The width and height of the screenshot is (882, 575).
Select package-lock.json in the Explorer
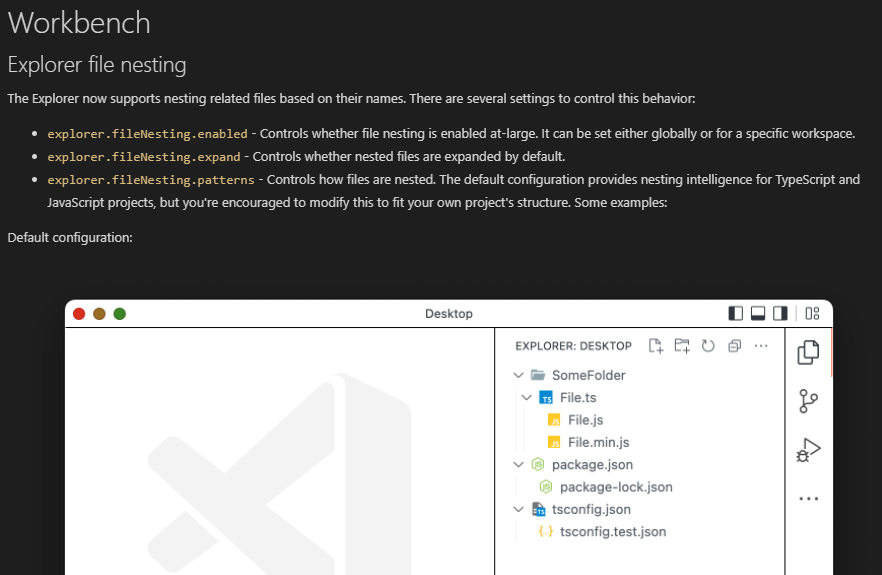pyautogui.click(x=640, y=487)
